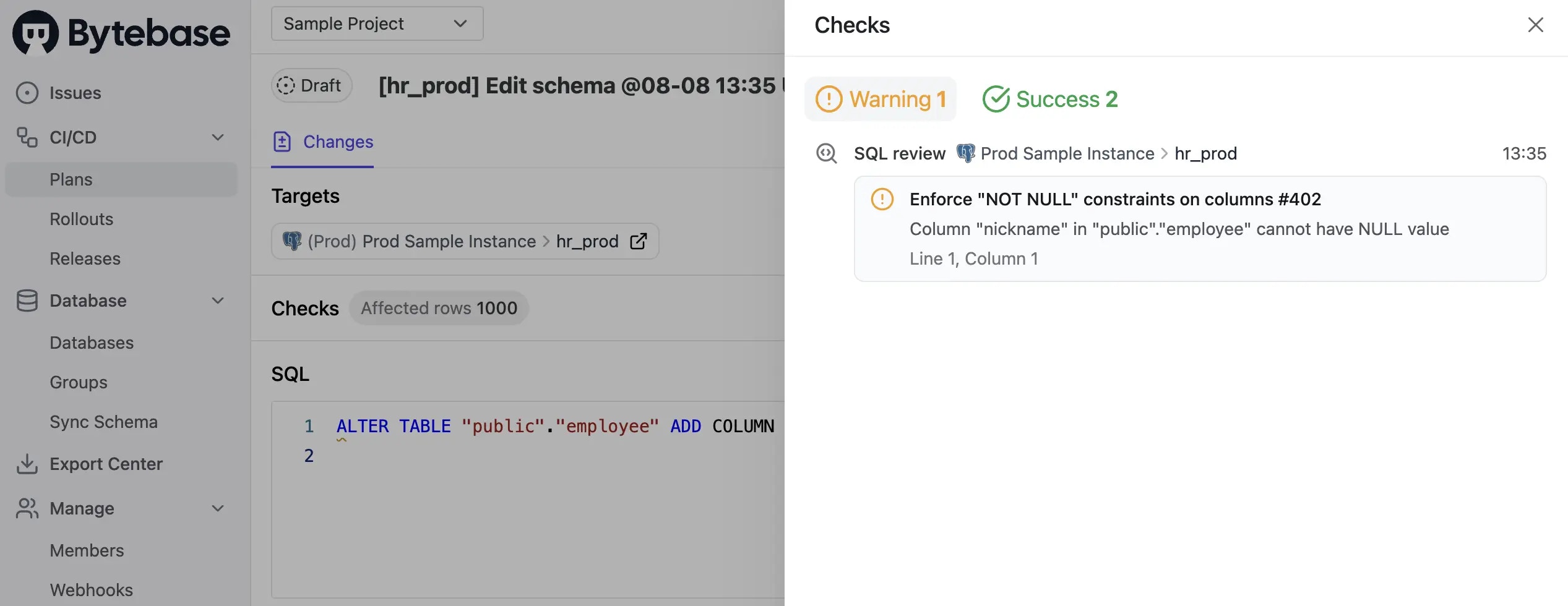Open Webhooks page

[92, 590]
